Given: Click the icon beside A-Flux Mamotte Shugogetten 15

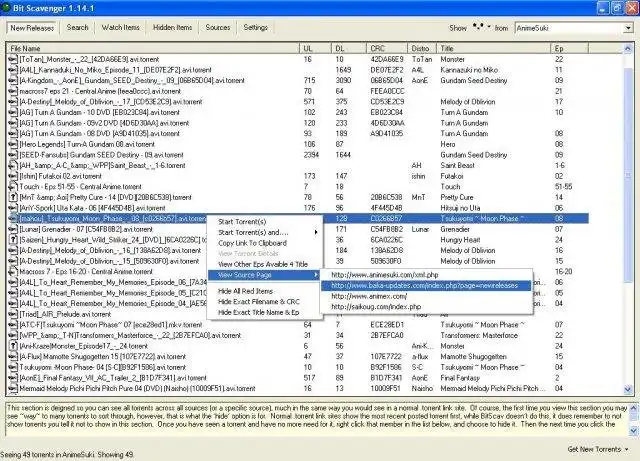Looking at the screenshot, I should pos(13,356).
